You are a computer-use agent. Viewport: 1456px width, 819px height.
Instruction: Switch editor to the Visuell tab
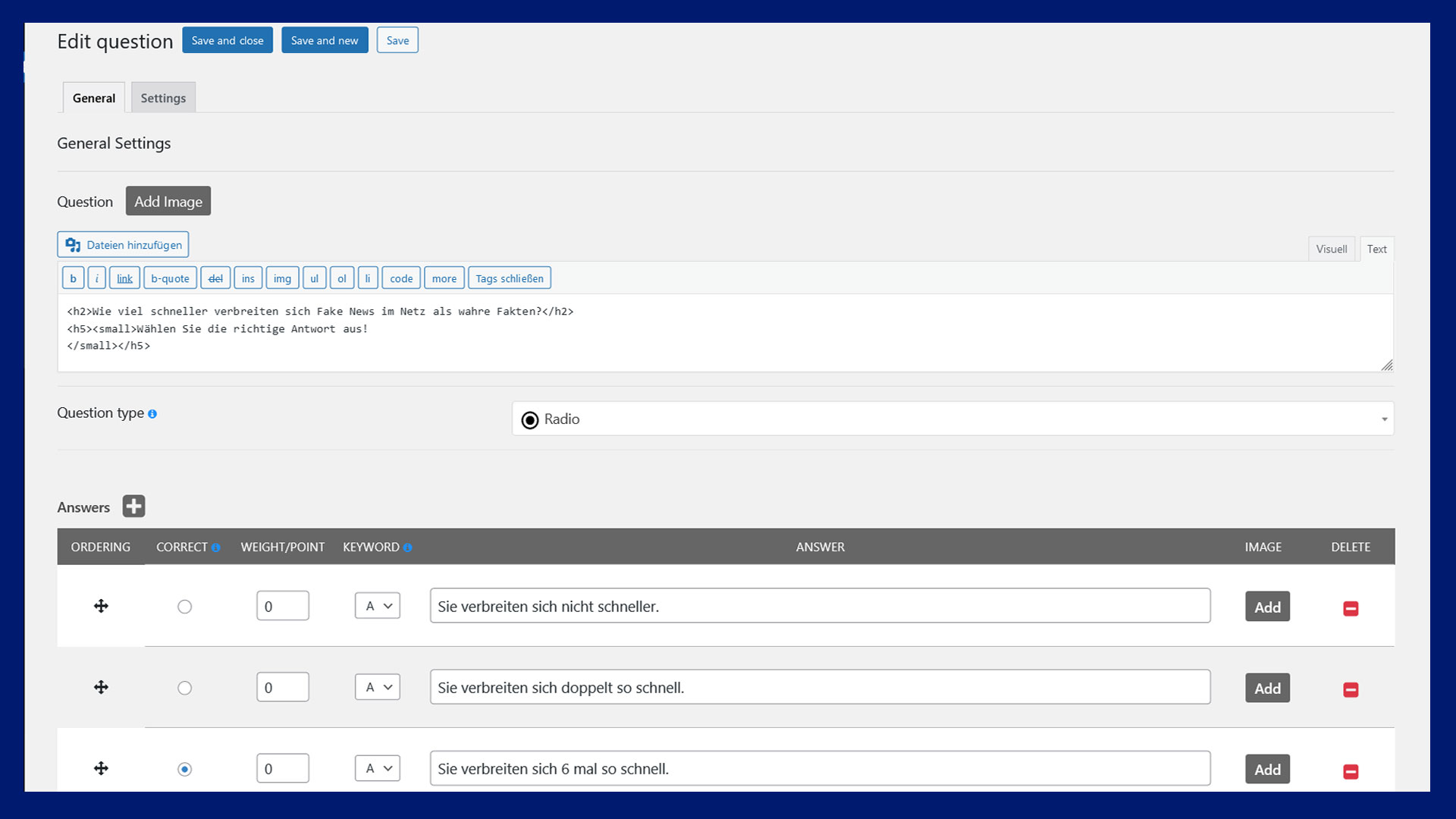pyautogui.click(x=1331, y=249)
